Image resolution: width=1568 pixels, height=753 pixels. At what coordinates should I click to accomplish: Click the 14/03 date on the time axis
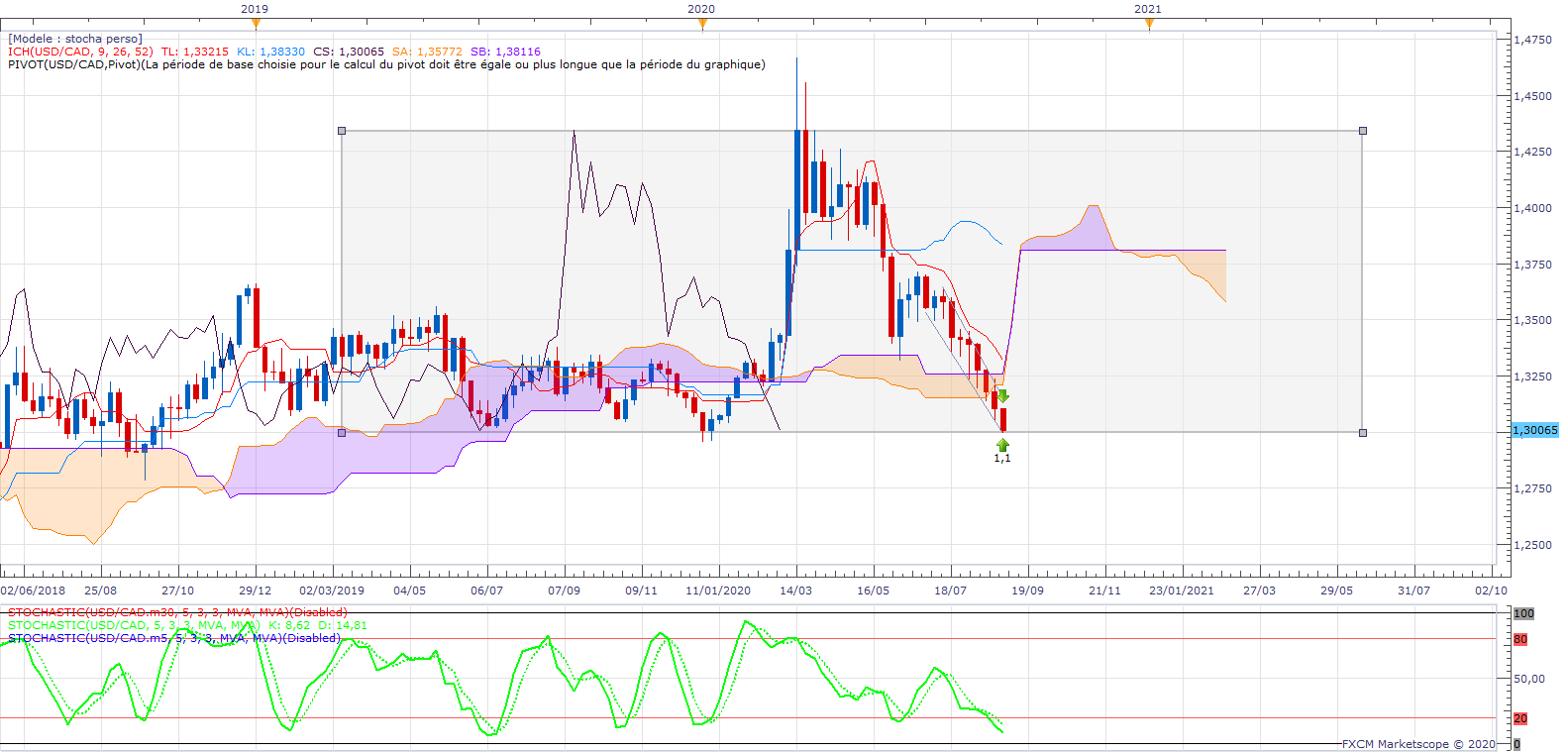click(x=795, y=591)
